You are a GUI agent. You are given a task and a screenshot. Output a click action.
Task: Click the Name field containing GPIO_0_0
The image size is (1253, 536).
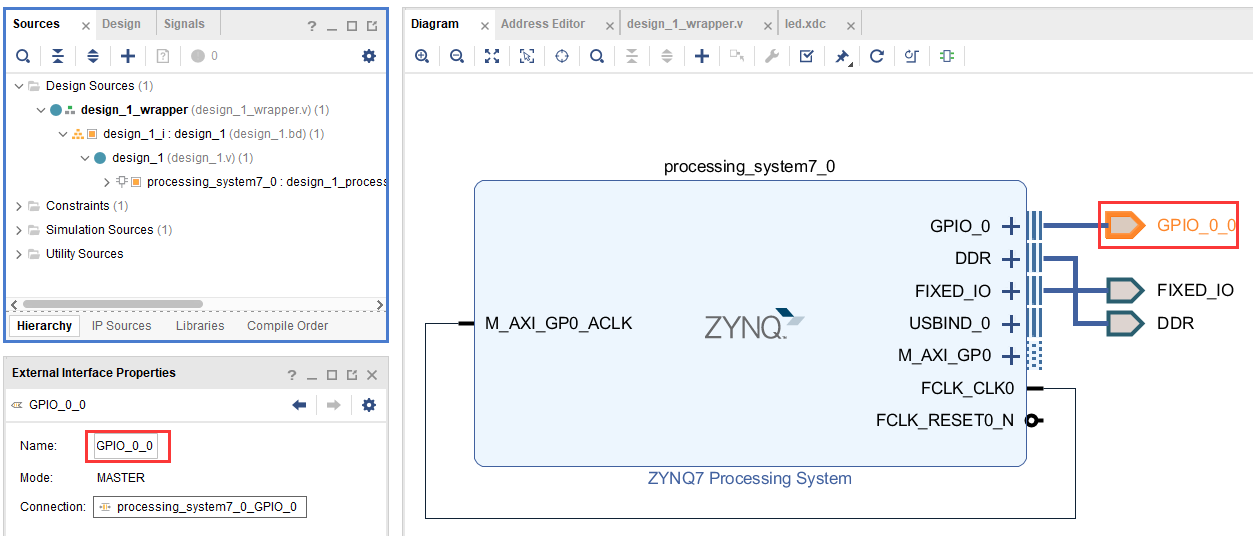coord(125,446)
